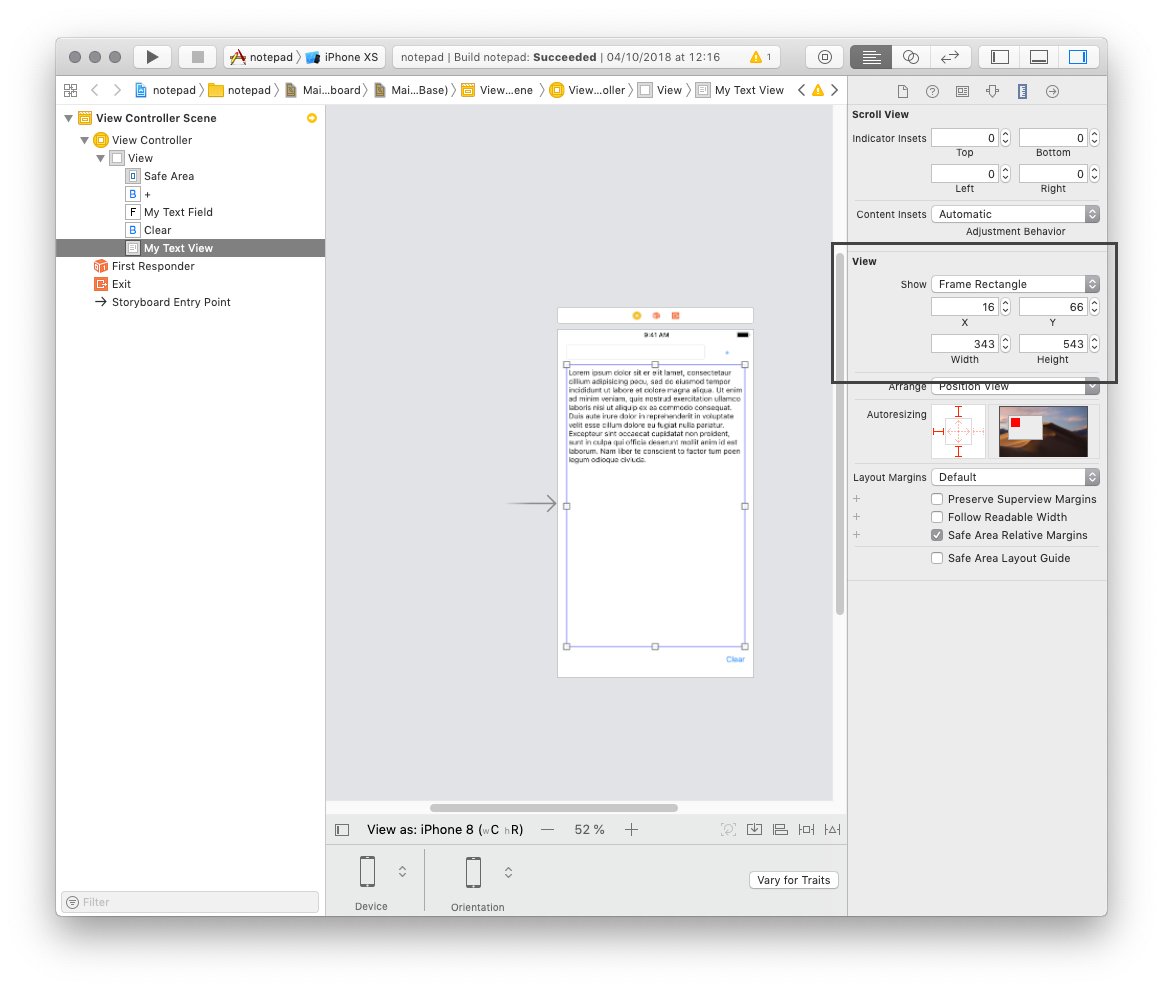The width and height of the screenshot is (1163, 990).
Task: Hide the Navigator panel
Action: (999, 57)
